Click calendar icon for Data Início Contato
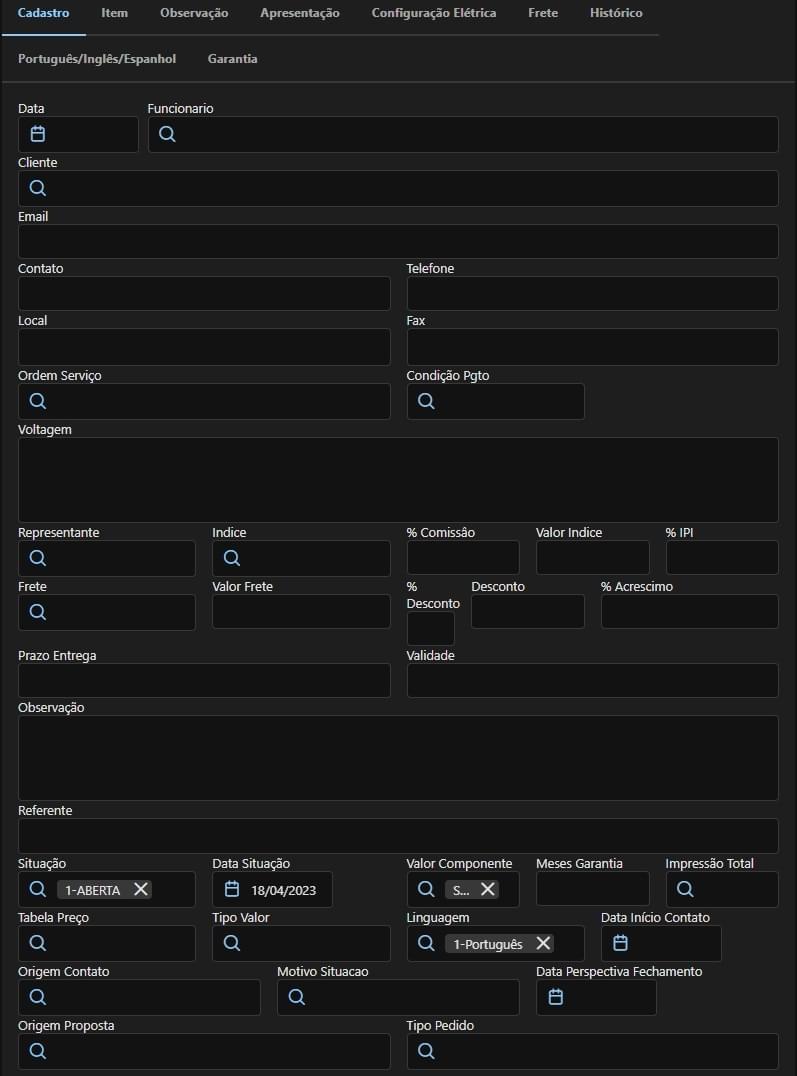 (x=620, y=943)
